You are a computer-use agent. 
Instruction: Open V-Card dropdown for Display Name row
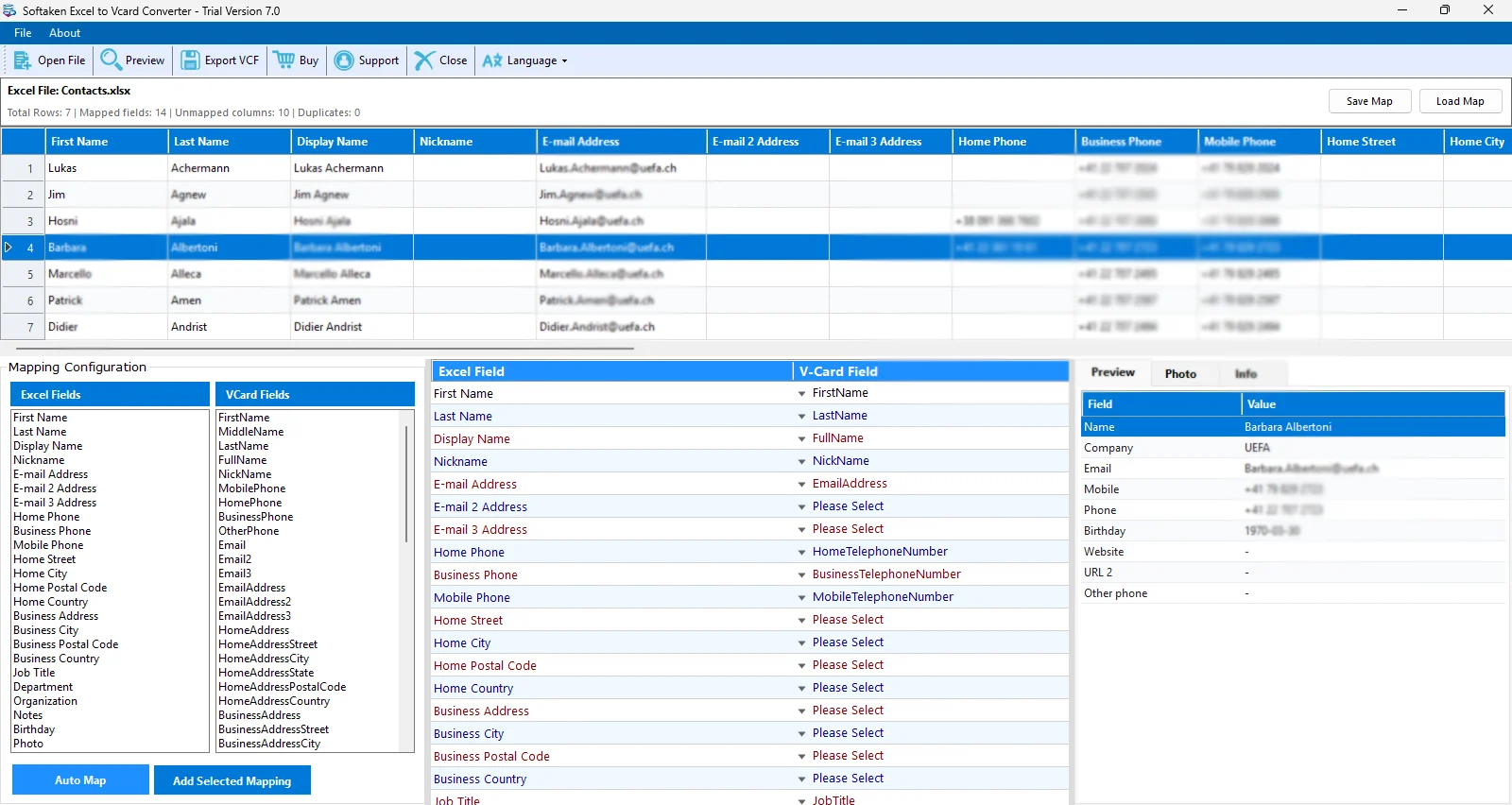coord(801,439)
